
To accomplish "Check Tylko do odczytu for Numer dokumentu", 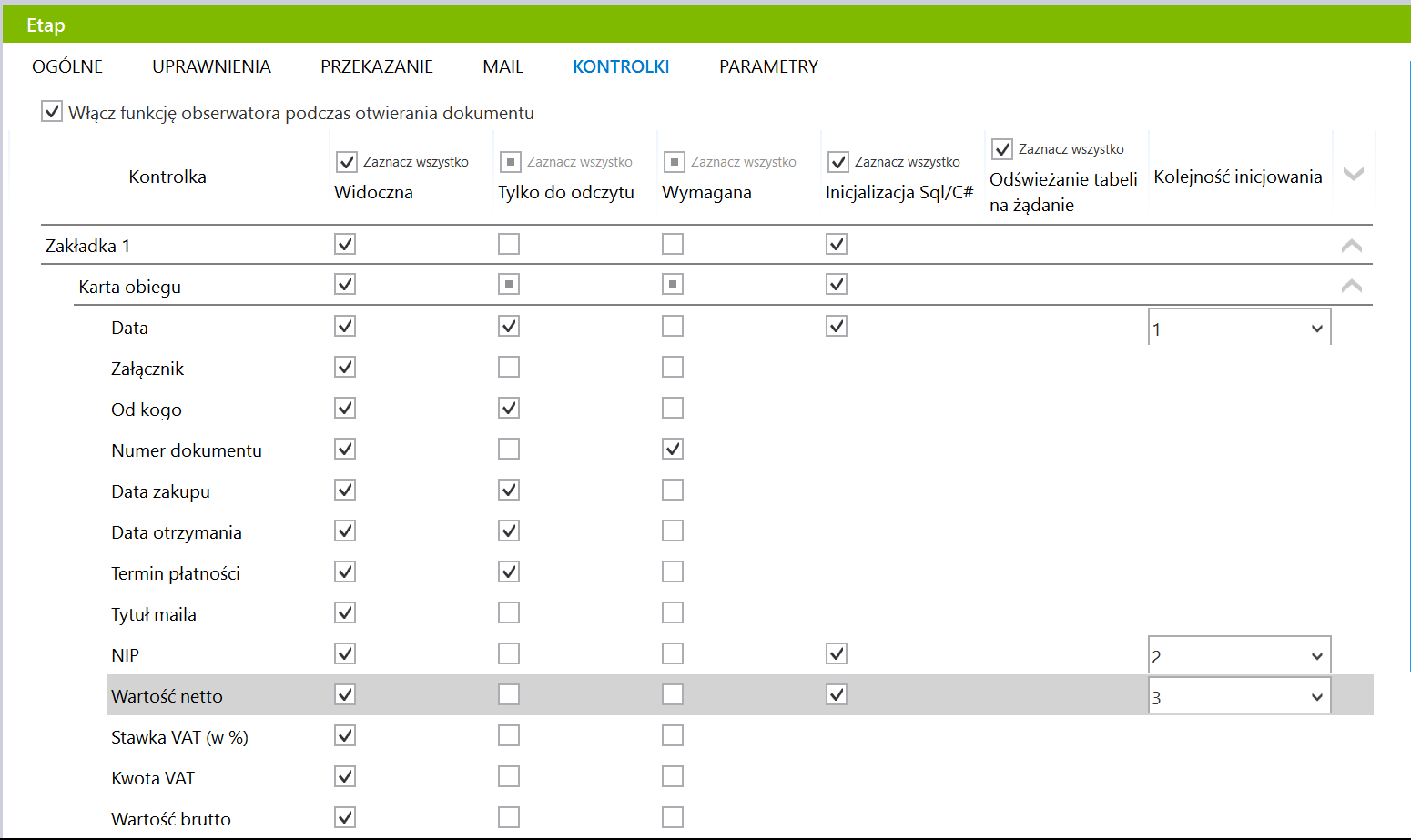I will pos(509,449).
